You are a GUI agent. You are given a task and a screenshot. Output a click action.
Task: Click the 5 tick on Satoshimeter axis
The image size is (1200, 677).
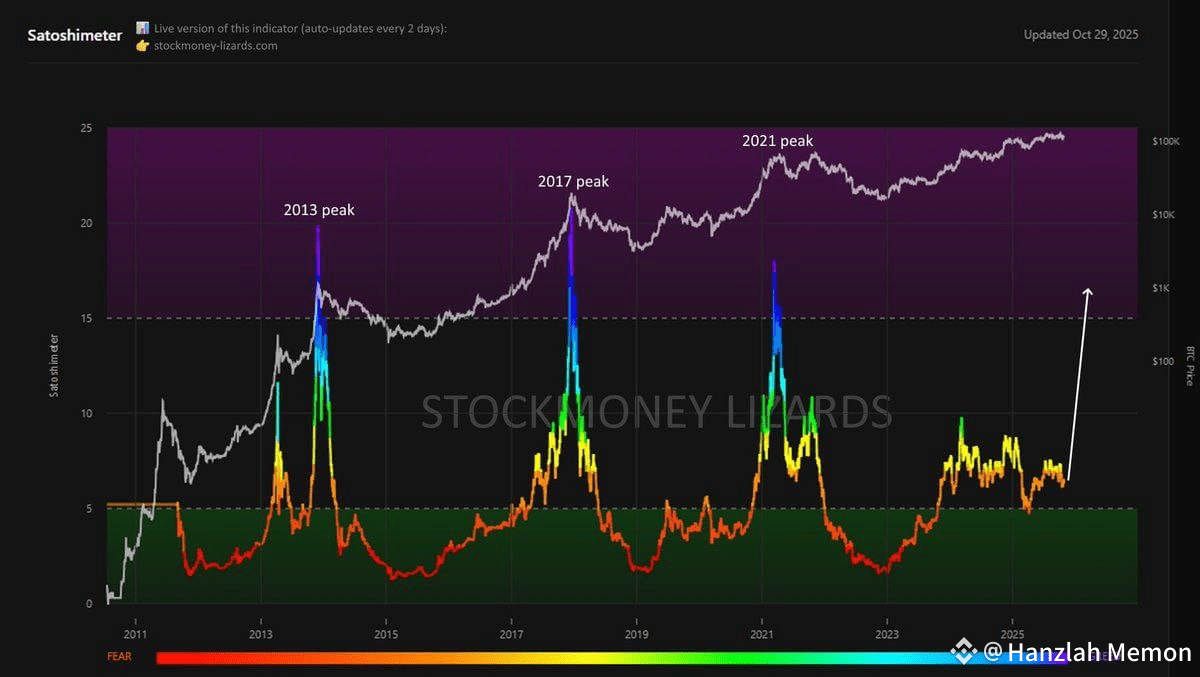(x=90, y=508)
